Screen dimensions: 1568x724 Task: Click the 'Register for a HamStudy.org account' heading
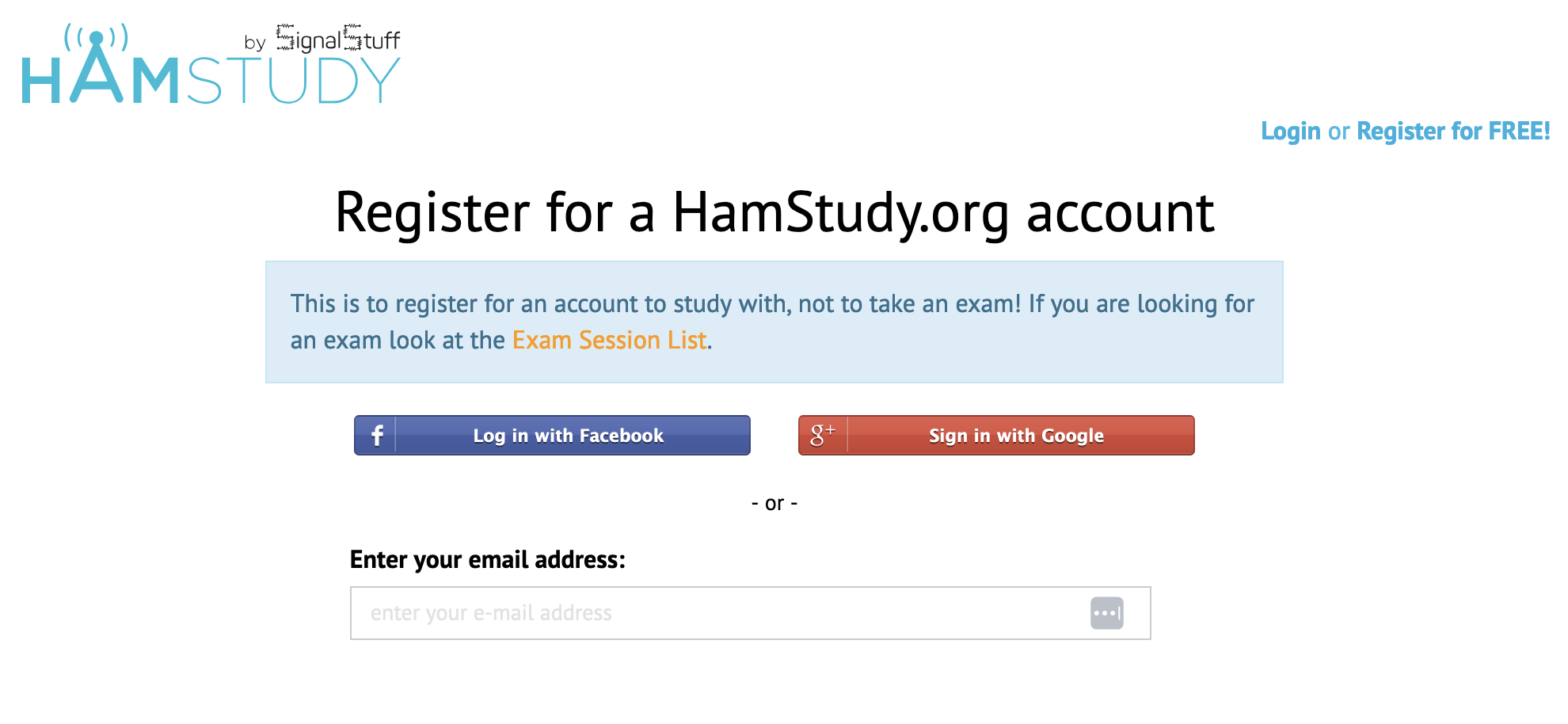[x=774, y=212]
